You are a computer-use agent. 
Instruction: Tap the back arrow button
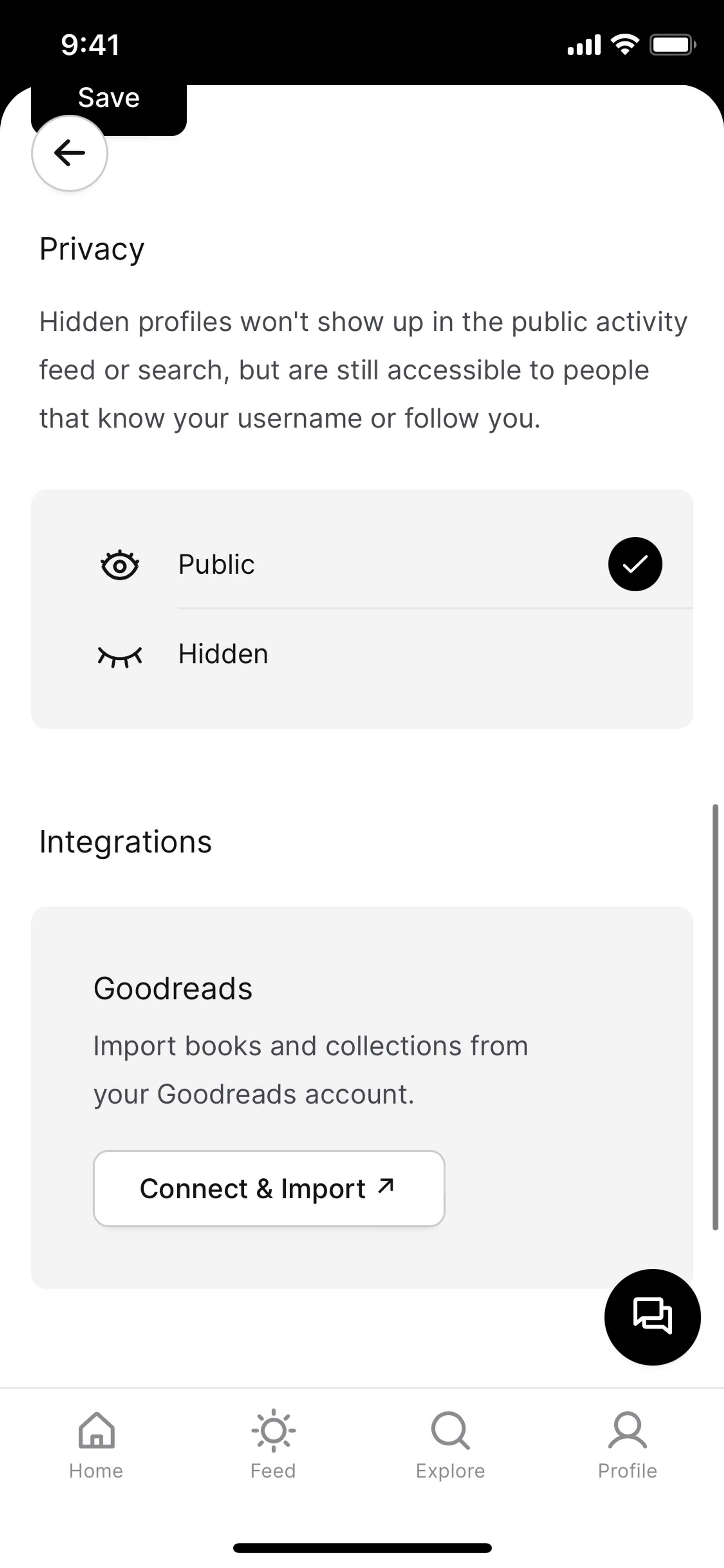(69, 153)
